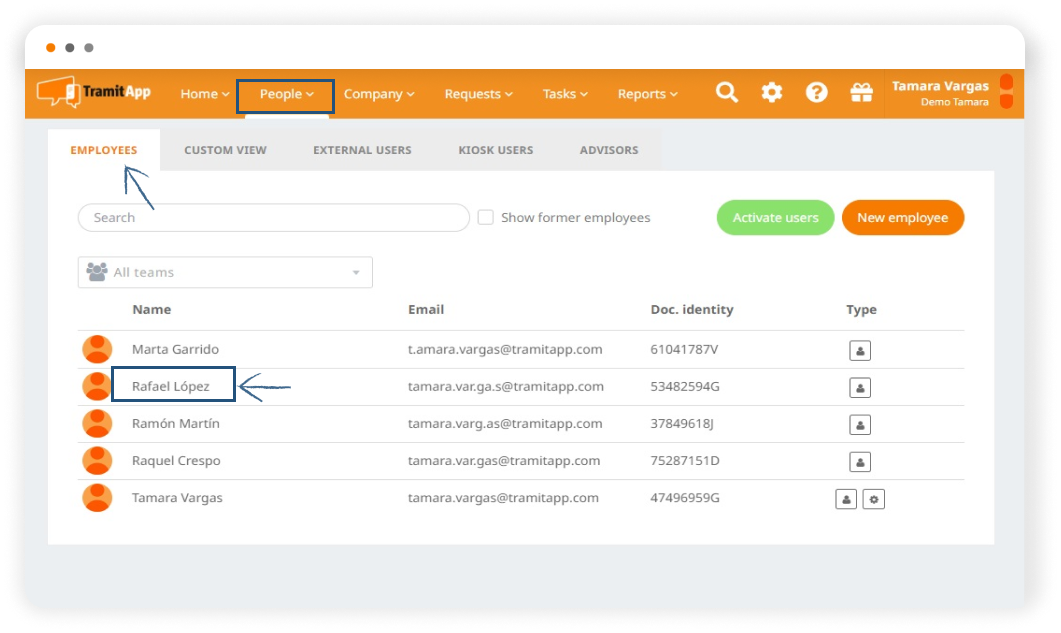Click the Activate users button
Viewport: 1061px width, 633px height.
[x=775, y=218]
